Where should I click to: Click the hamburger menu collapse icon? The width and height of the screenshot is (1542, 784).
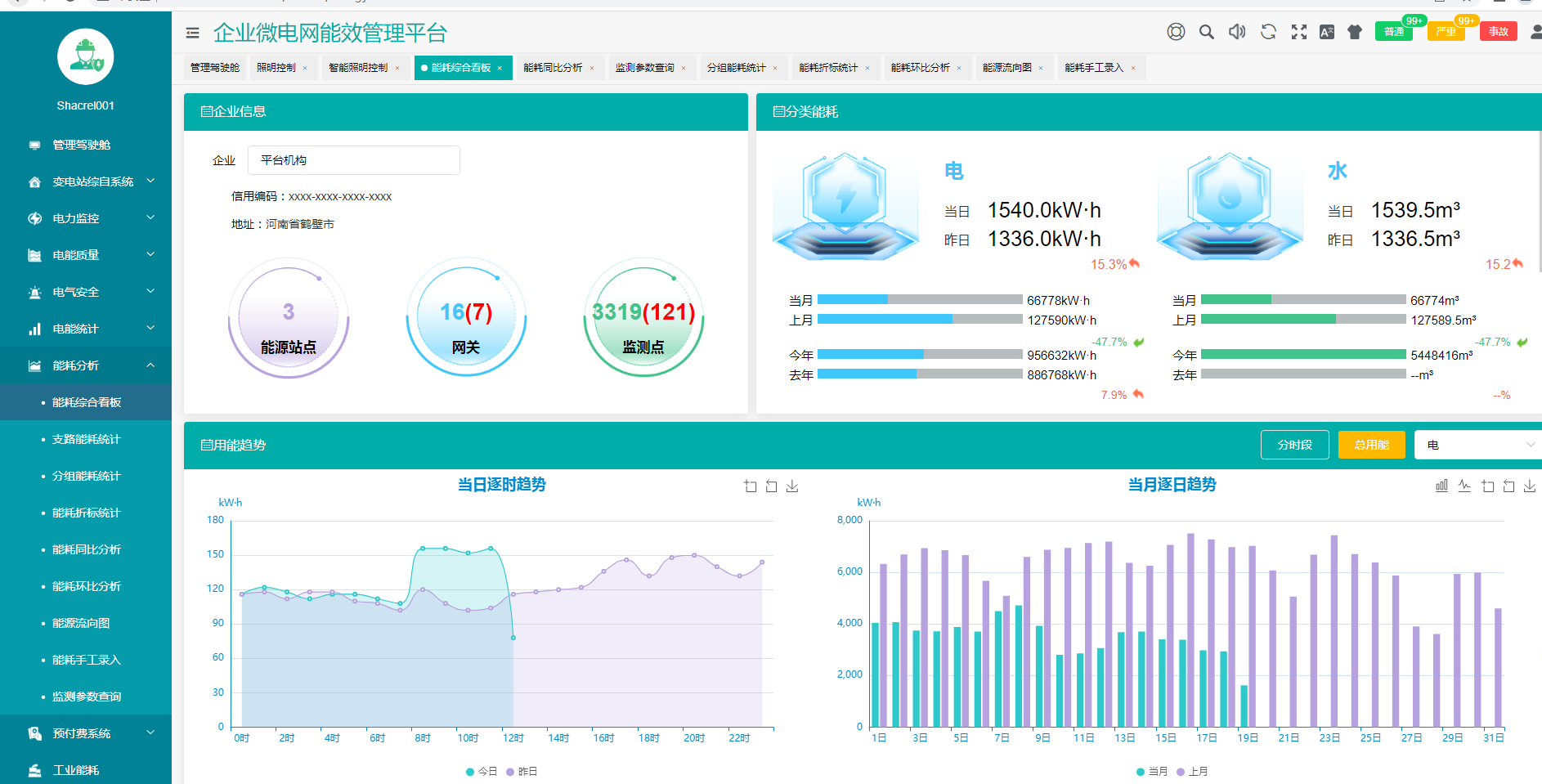point(192,33)
